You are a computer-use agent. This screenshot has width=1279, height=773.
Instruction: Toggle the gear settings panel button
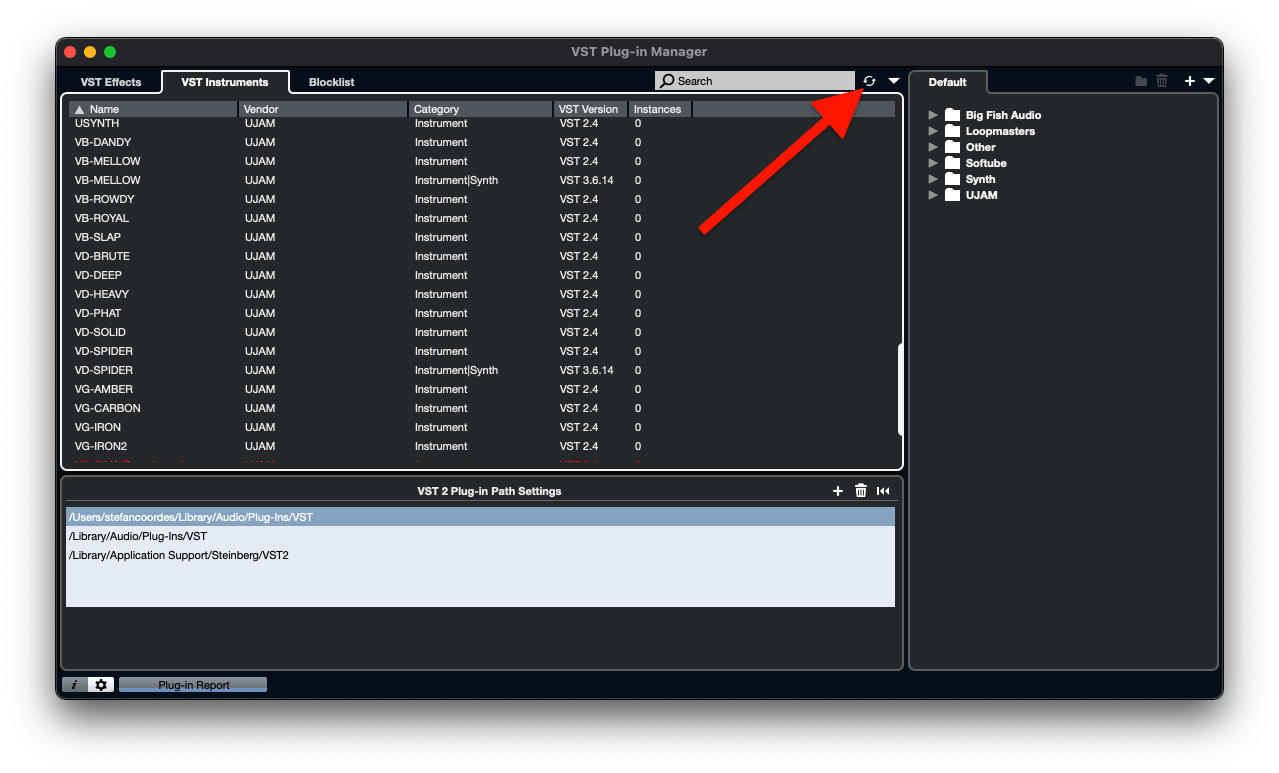pyautogui.click(x=100, y=685)
